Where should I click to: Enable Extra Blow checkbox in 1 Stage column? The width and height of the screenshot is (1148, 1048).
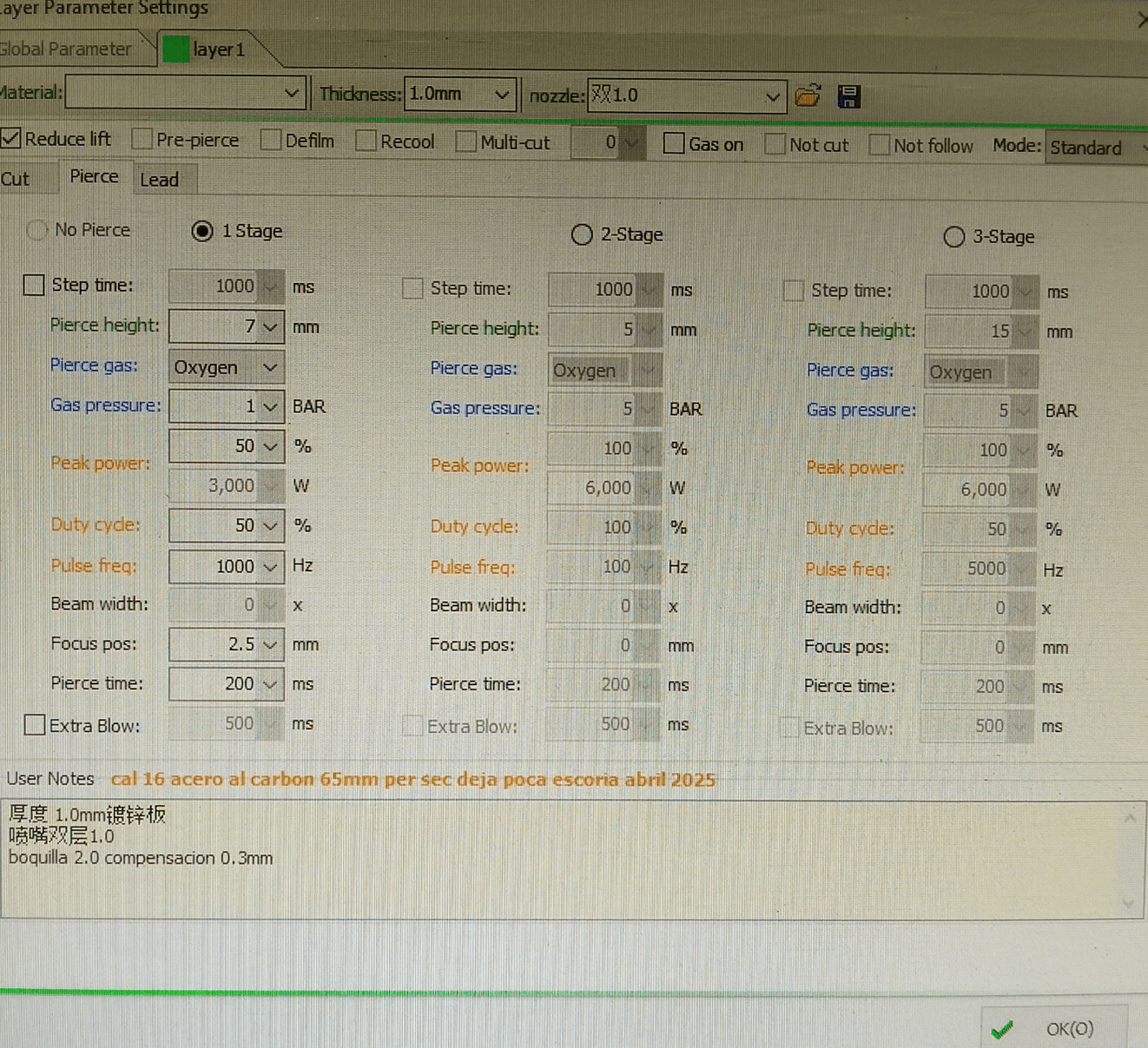(x=35, y=725)
